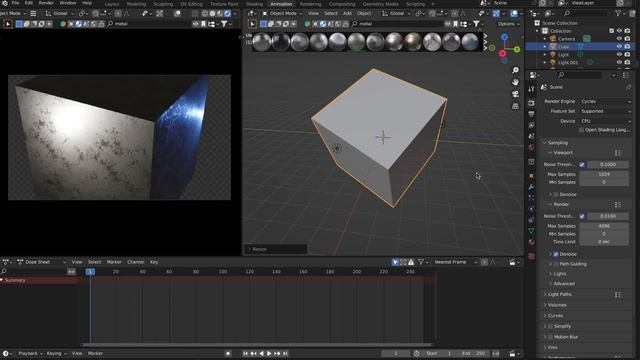Open the Channel menu in Dope Sheet

point(136,262)
